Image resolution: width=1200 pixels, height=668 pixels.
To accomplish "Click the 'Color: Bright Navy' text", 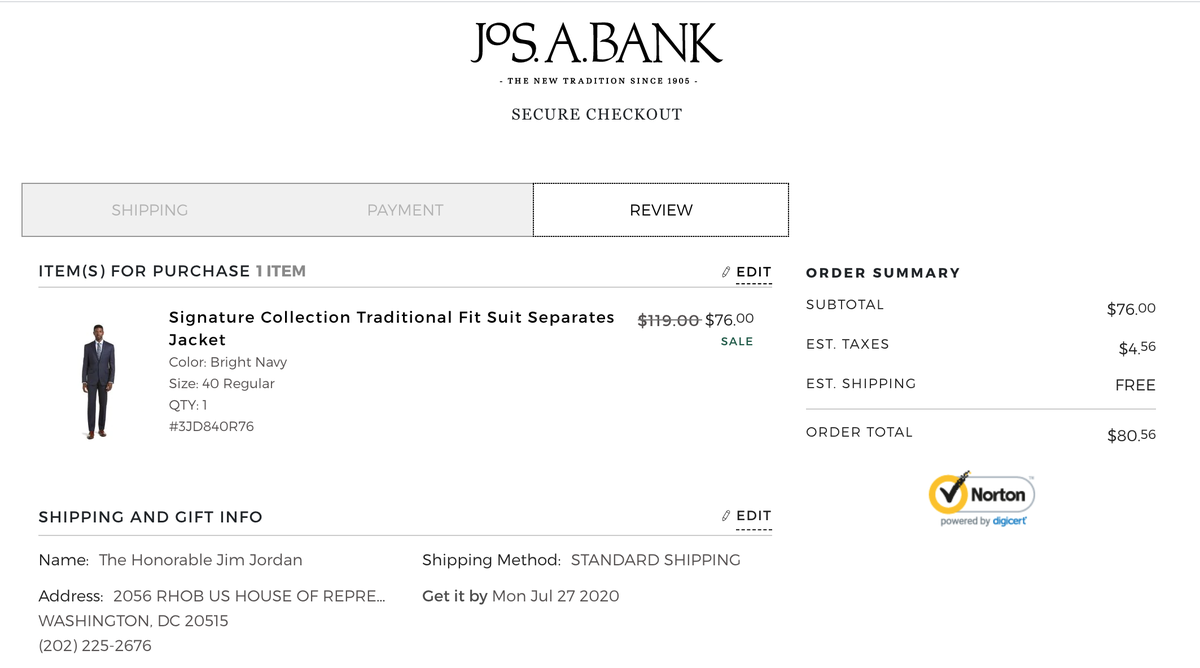I will (228, 362).
